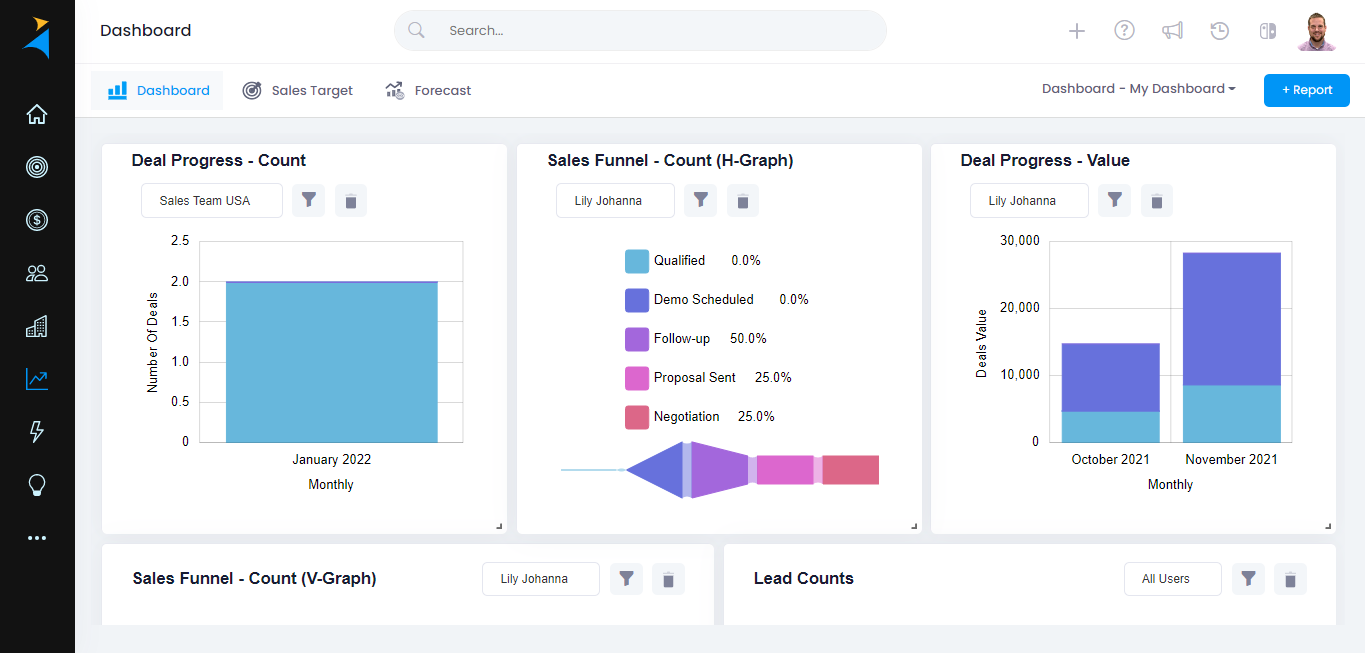Toggle the filter on the Lead Counts widget
This screenshot has width=1365, height=653.
pyautogui.click(x=1248, y=578)
